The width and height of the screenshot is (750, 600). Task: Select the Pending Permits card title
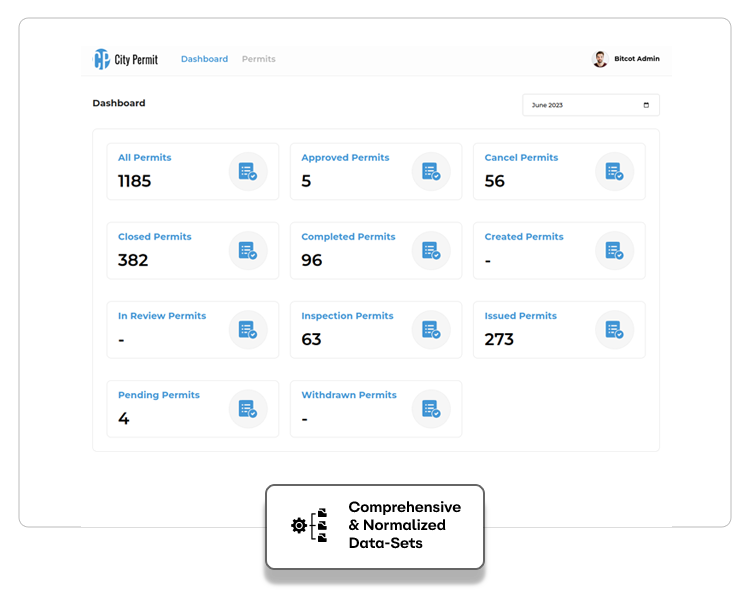pos(158,395)
